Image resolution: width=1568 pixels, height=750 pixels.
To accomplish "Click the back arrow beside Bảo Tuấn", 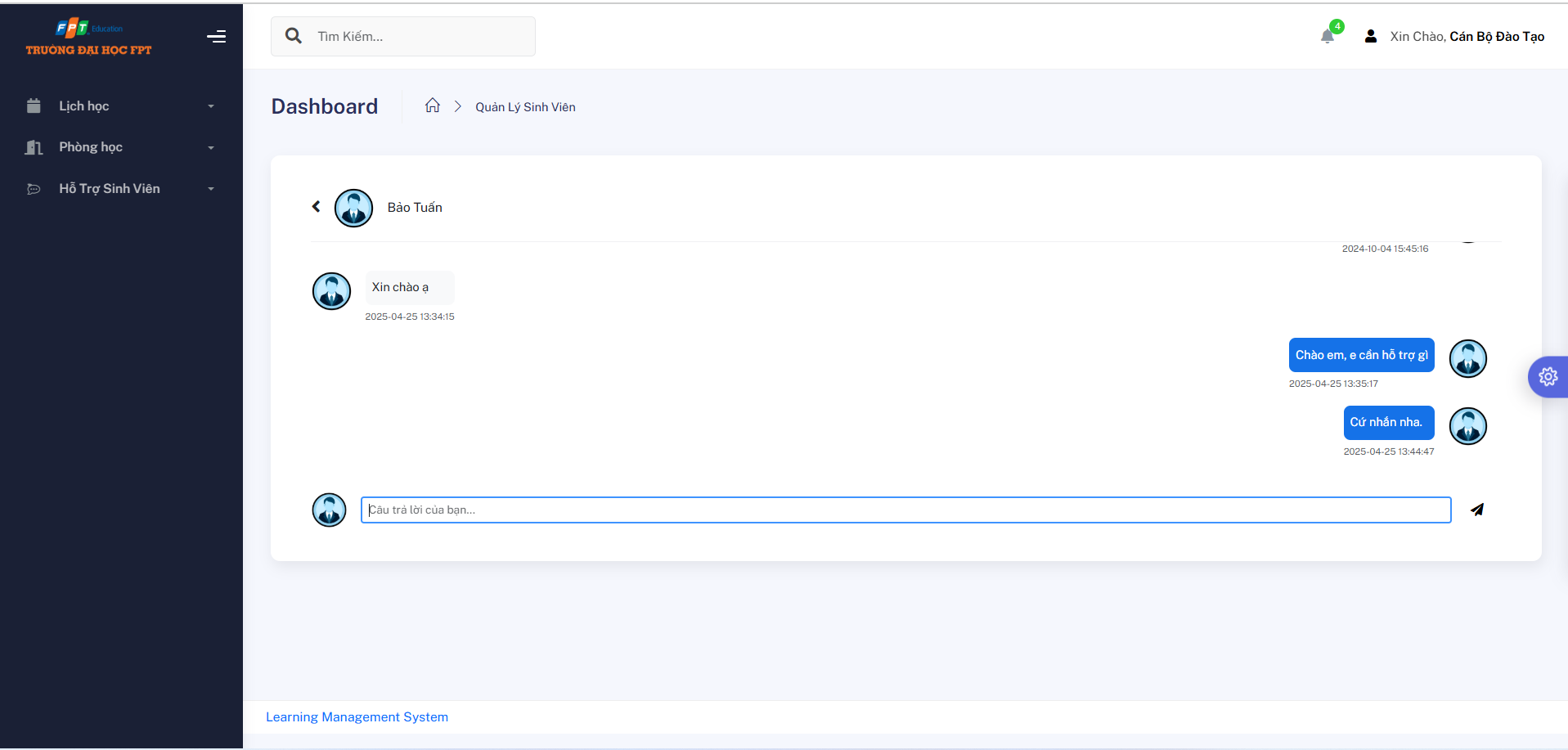I will 317,207.
